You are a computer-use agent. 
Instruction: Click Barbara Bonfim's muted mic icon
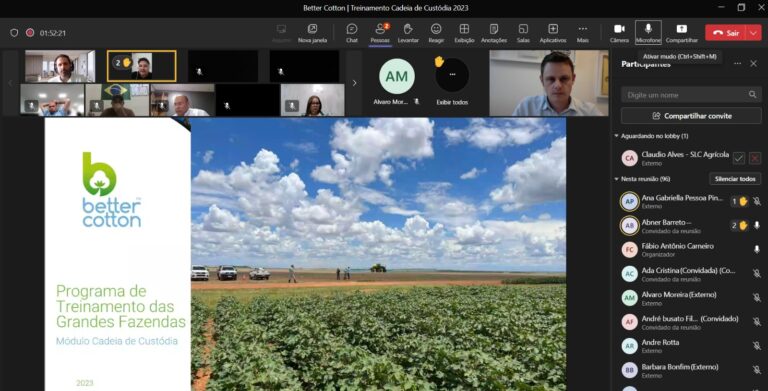click(x=757, y=370)
